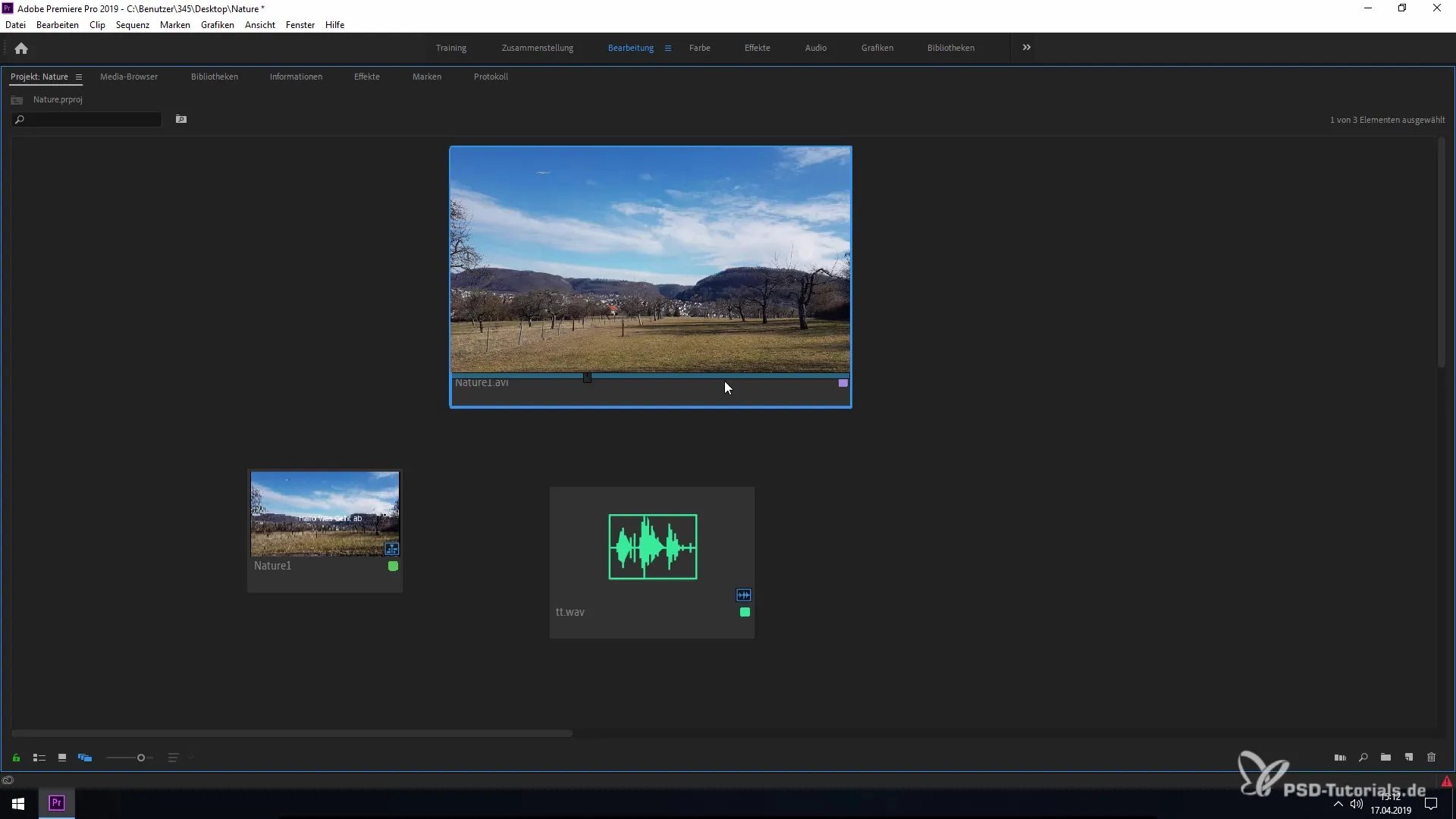Create new bin folder icon
The height and width of the screenshot is (819, 1456).
[x=1385, y=758]
